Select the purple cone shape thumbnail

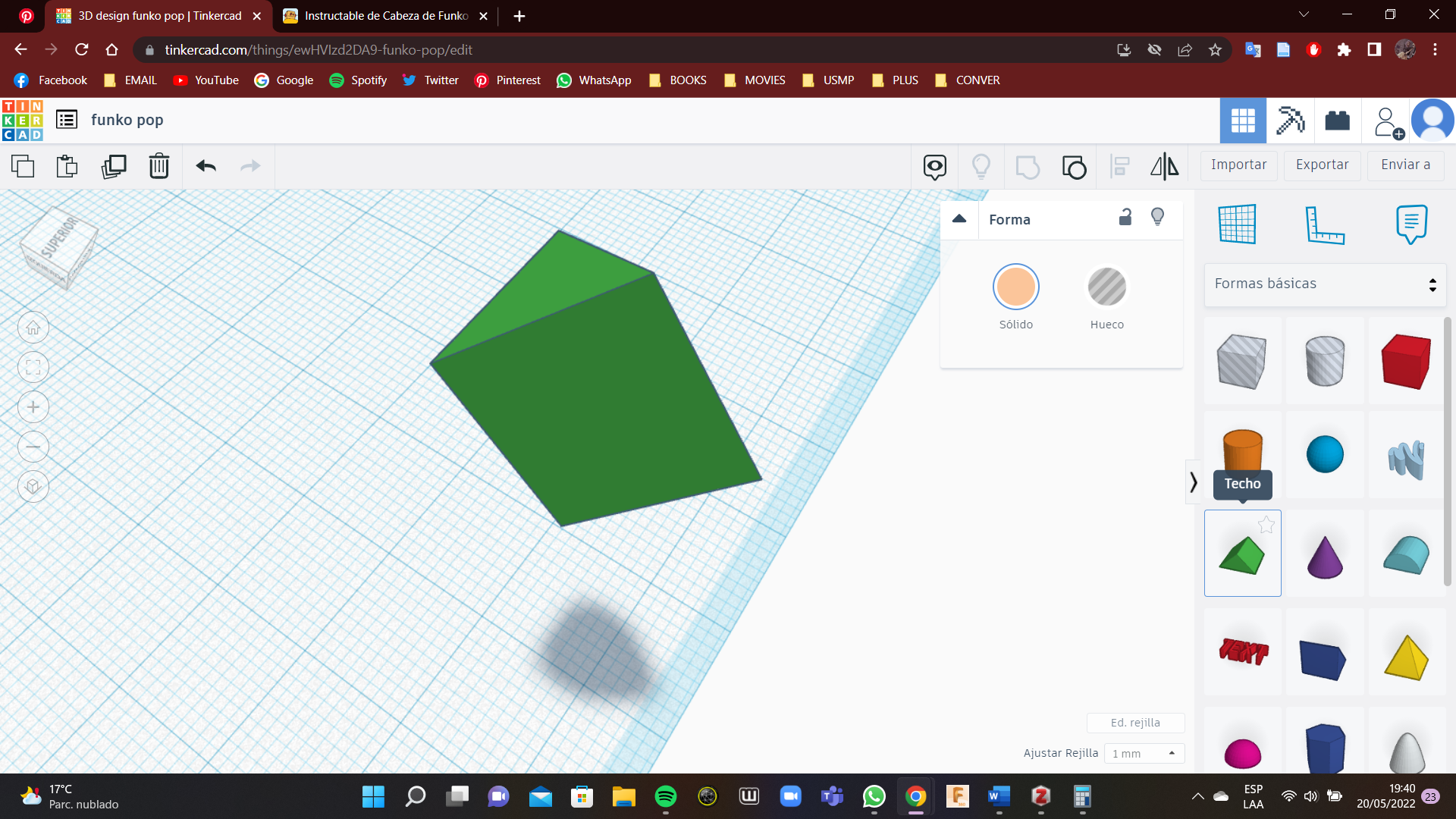pyautogui.click(x=1325, y=555)
